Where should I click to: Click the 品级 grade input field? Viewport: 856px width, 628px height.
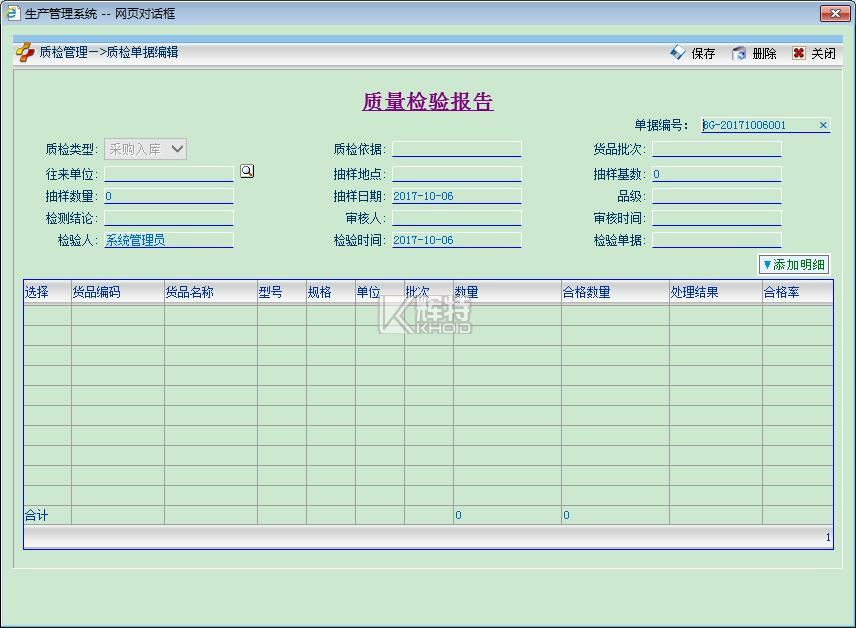(x=716, y=196)
